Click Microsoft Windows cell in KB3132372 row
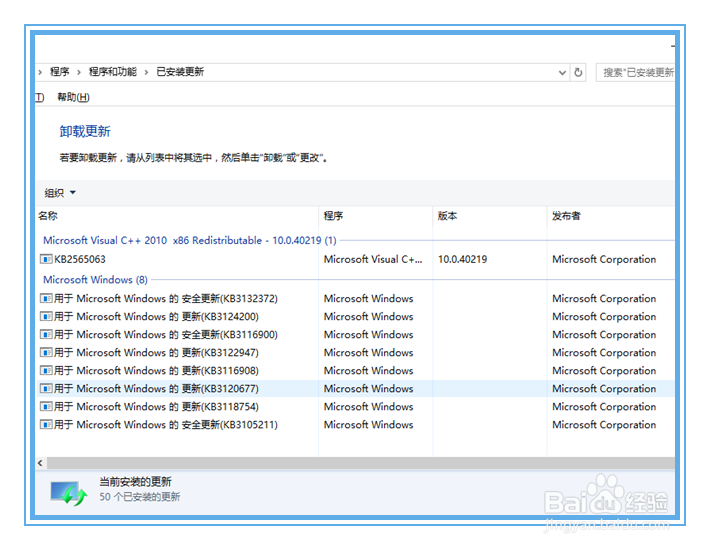The image size is (710, 550). coord(369,299)
